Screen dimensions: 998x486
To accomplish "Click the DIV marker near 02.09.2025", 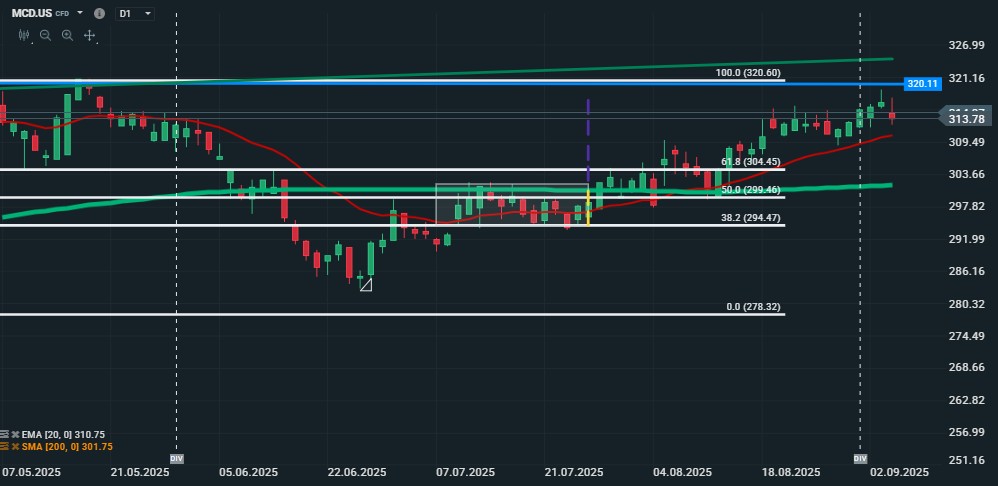I will coord(860,458).
